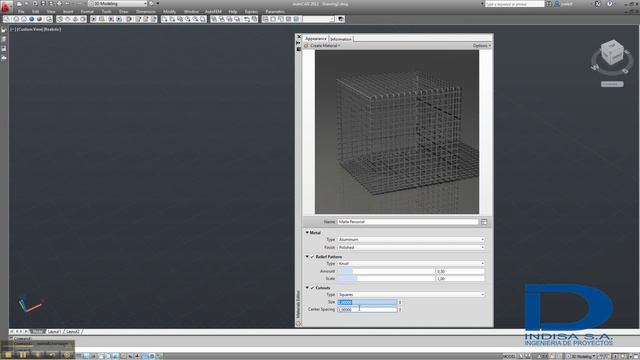Open the AutoCAD application menu button

click(x=6, y=7)
